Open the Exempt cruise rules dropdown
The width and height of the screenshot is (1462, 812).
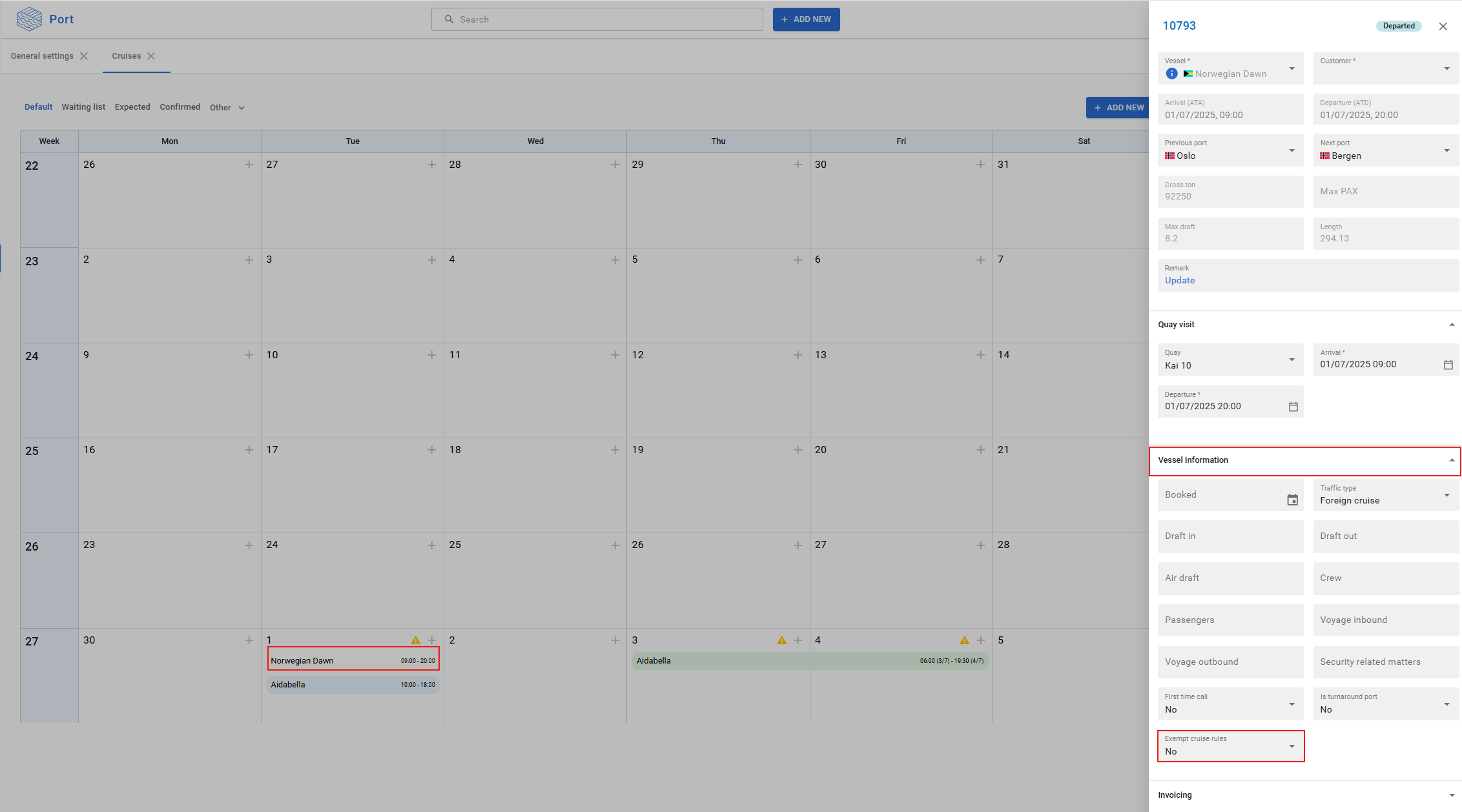1230,746
